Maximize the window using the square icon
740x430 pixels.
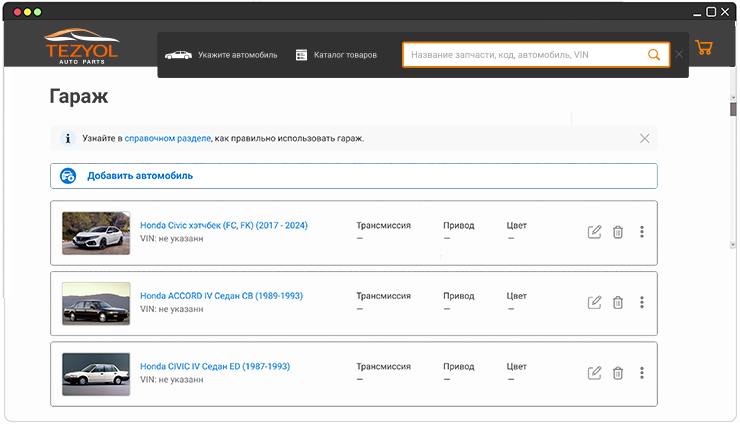[711, 12]
